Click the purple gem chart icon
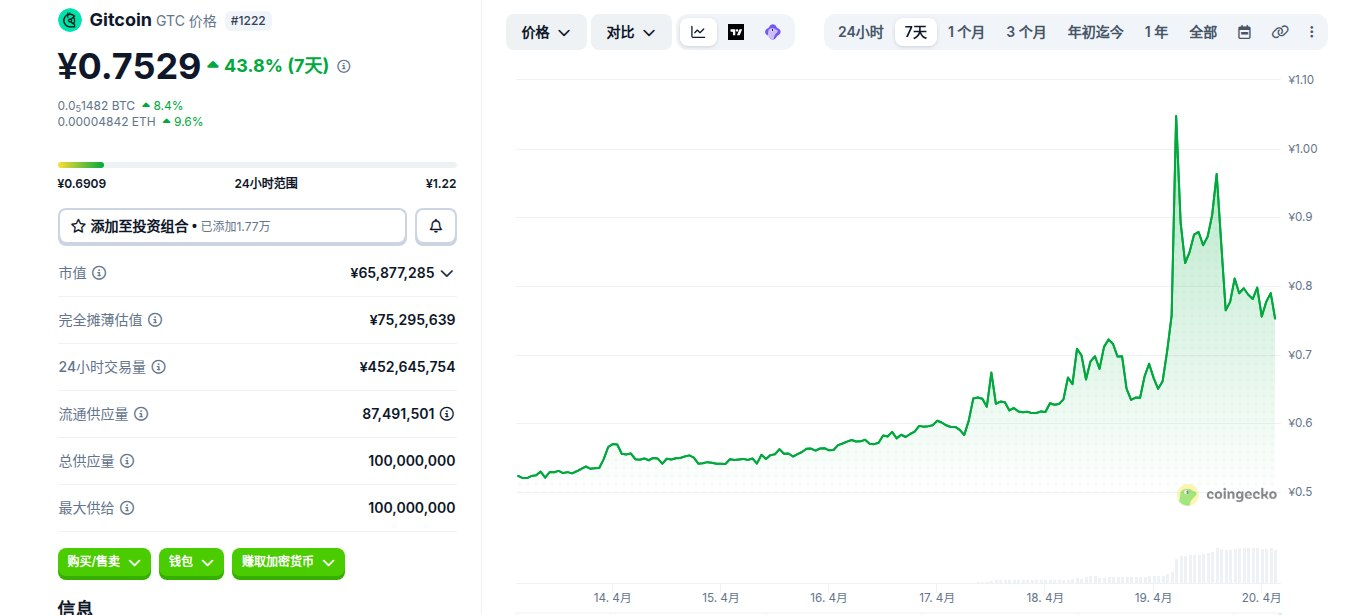Image resolution: width=1360 pixels, height=615 pixels. tap(772, 32)
